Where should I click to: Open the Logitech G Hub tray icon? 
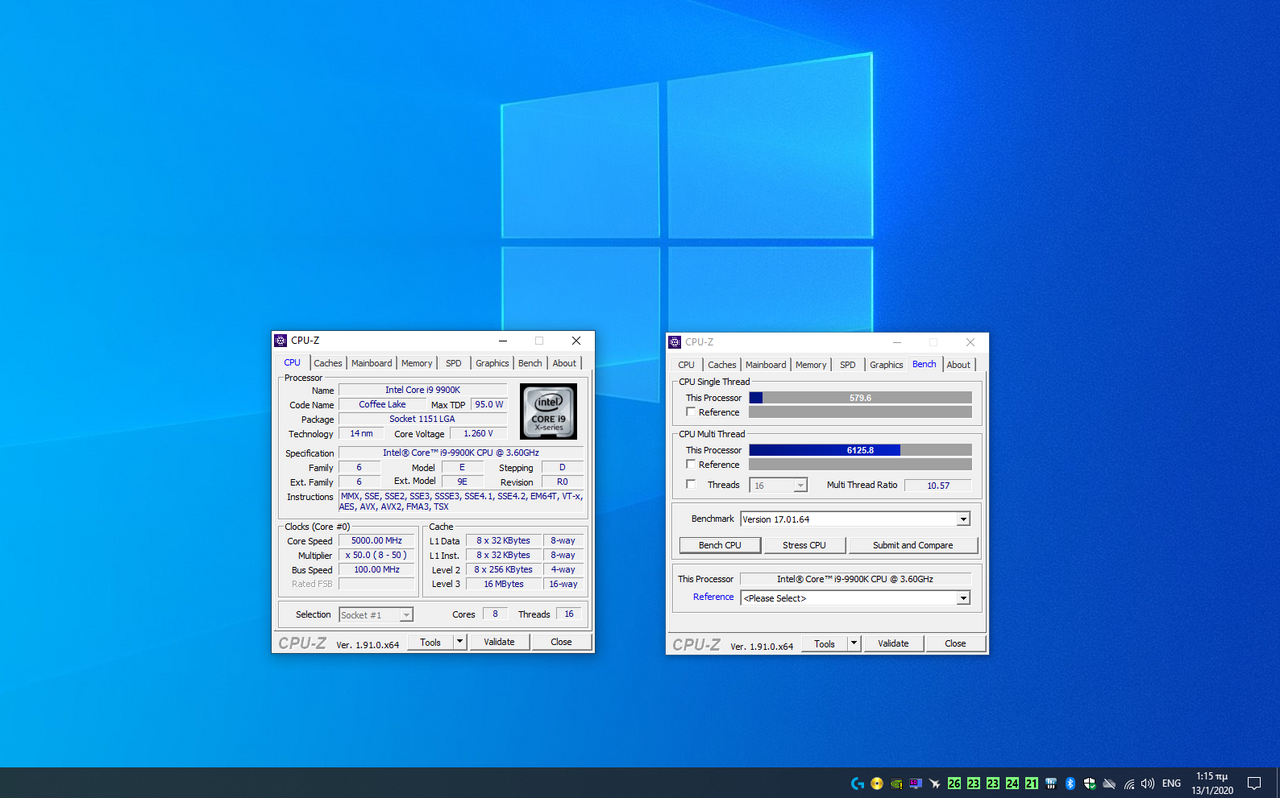pyautogui.click(x=857, y=784)
